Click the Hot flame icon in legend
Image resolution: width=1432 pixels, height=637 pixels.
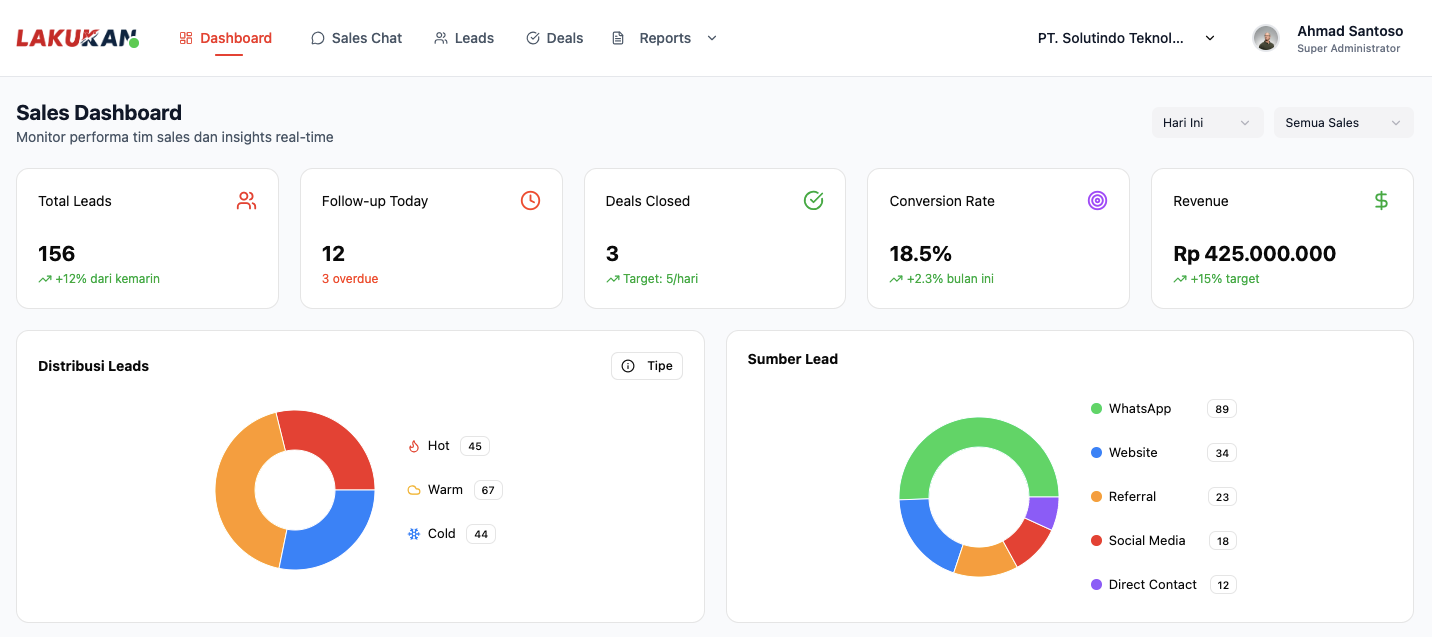tap(414, 446)
